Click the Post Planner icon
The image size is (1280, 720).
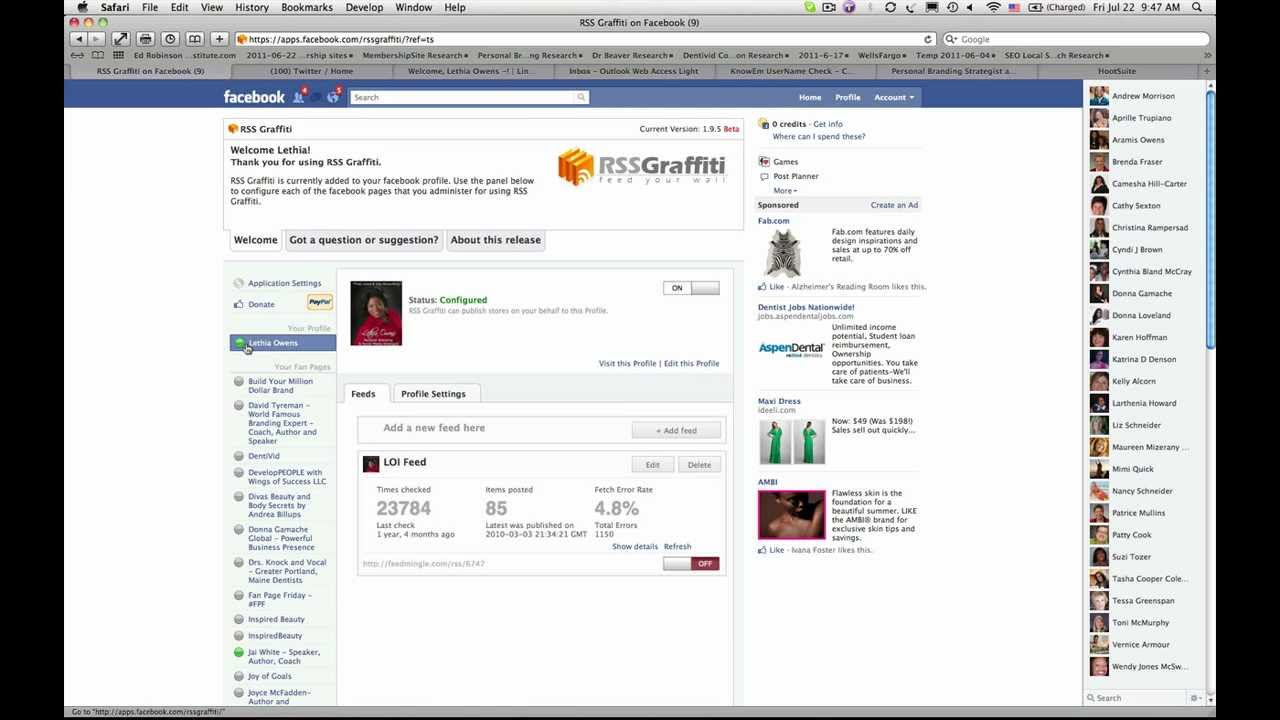click(764, 176)
